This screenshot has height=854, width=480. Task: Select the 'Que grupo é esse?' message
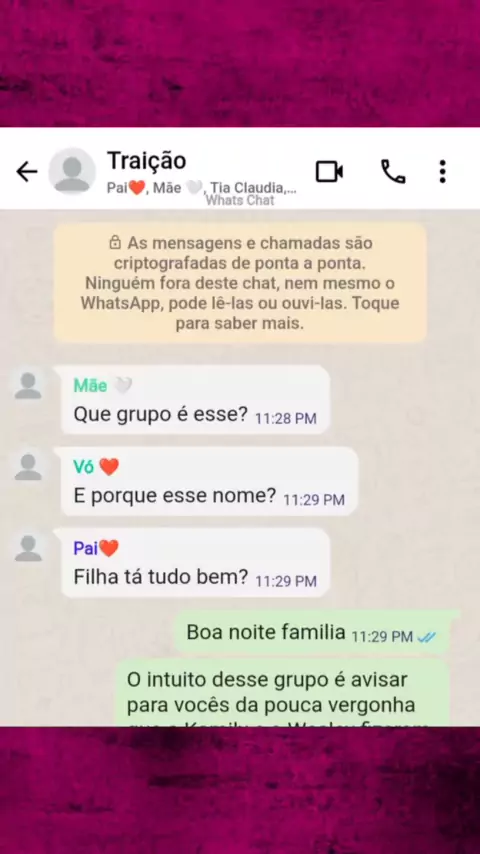196,400
